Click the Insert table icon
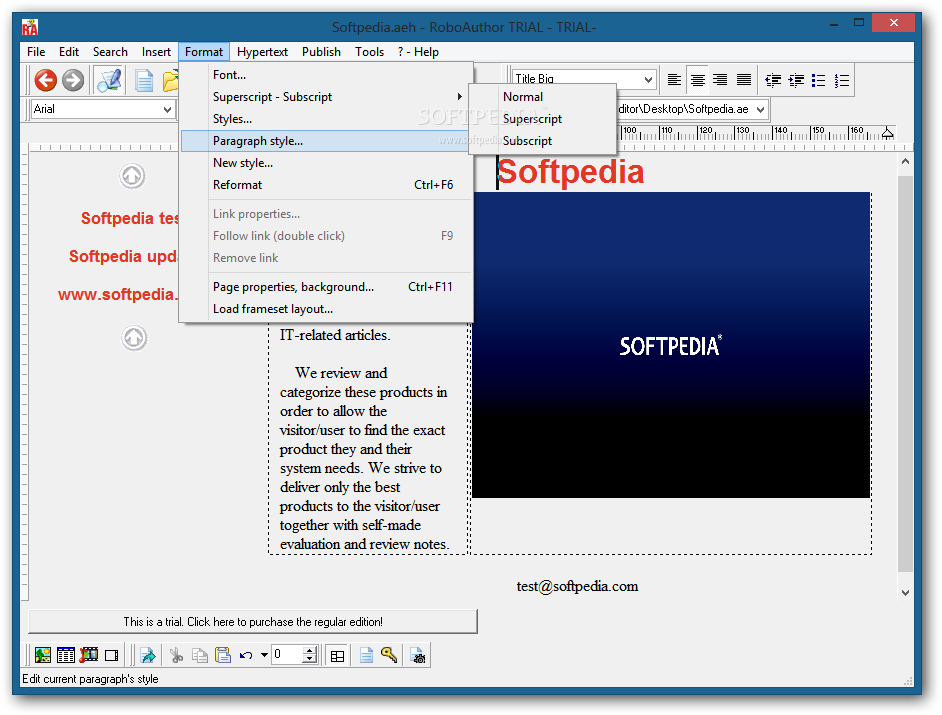942x715 pixels. pos(66,655)
